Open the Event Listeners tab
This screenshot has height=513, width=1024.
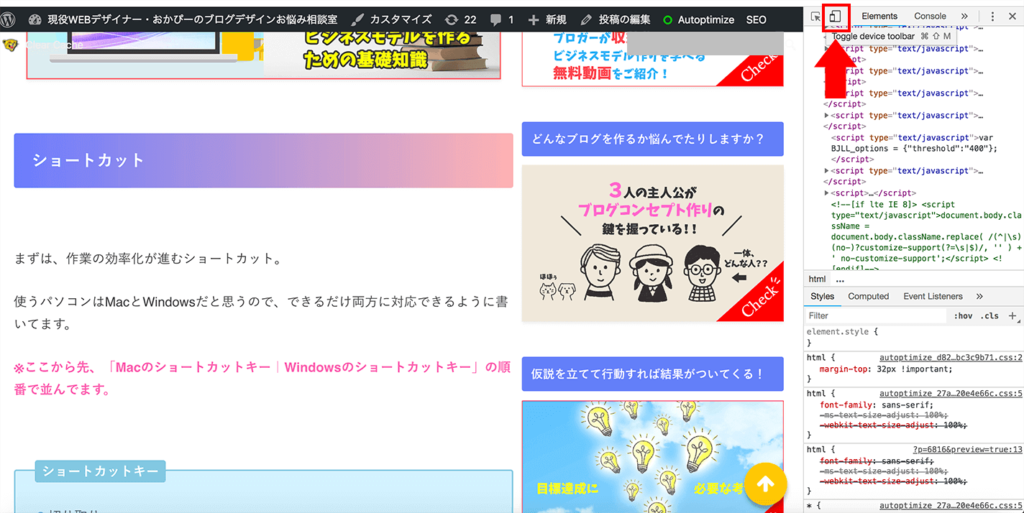click(933, 296)
